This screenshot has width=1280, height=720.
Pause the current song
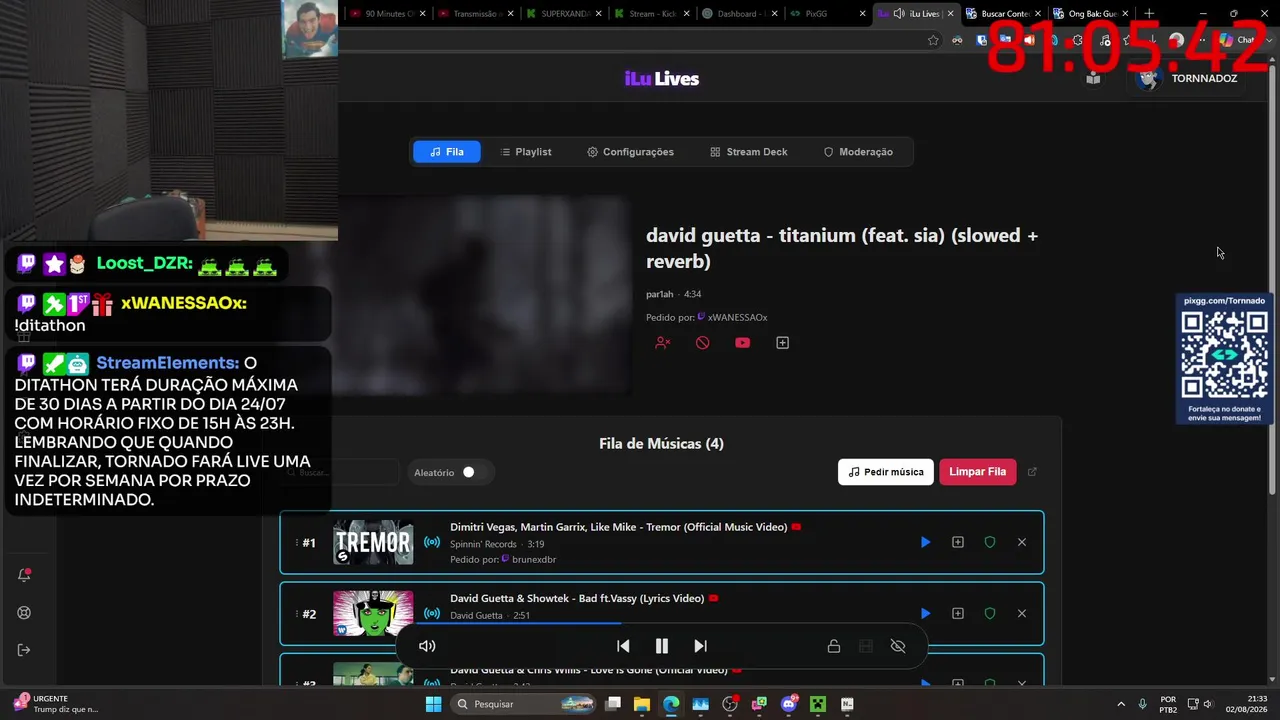click(661, 646)
